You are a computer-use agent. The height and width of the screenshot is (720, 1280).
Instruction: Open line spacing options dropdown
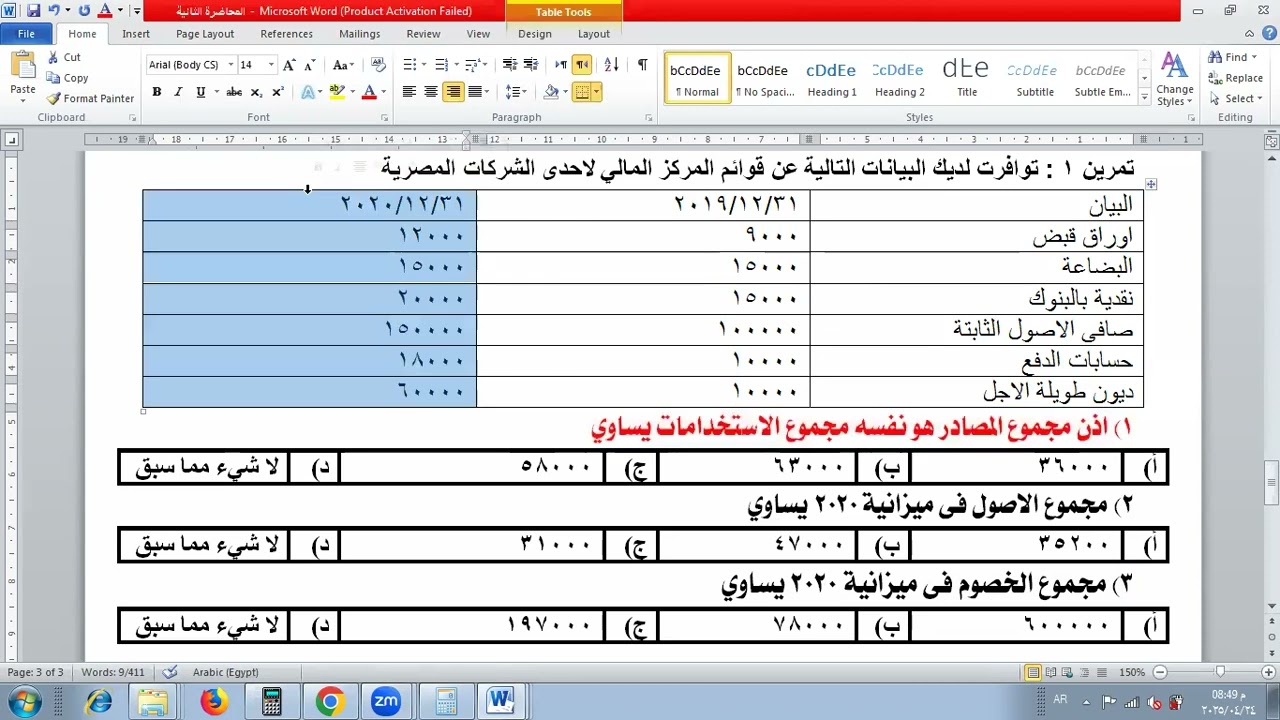[516, 92]
